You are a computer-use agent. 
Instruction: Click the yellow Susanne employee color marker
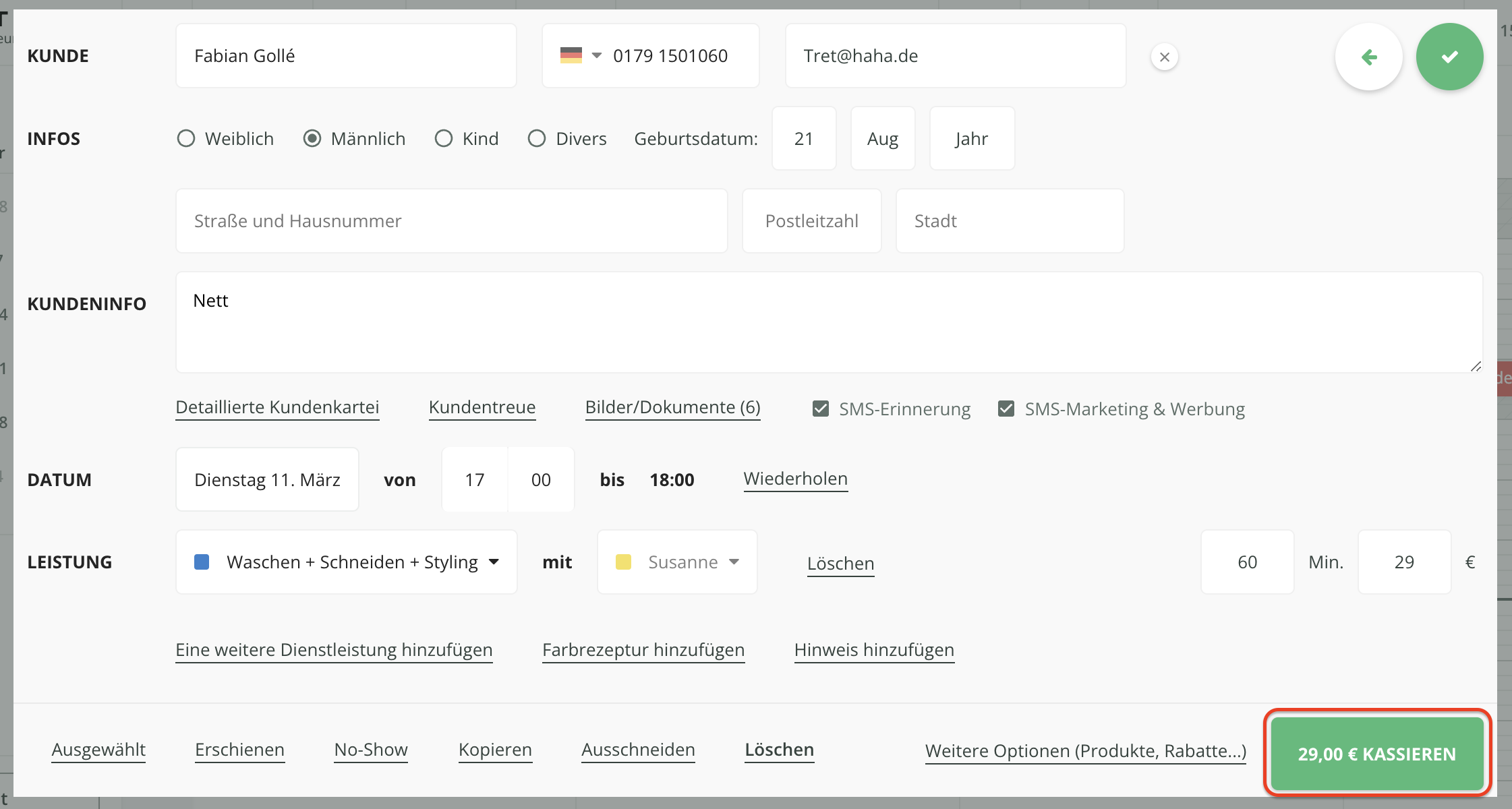click(x=623, y=562)
